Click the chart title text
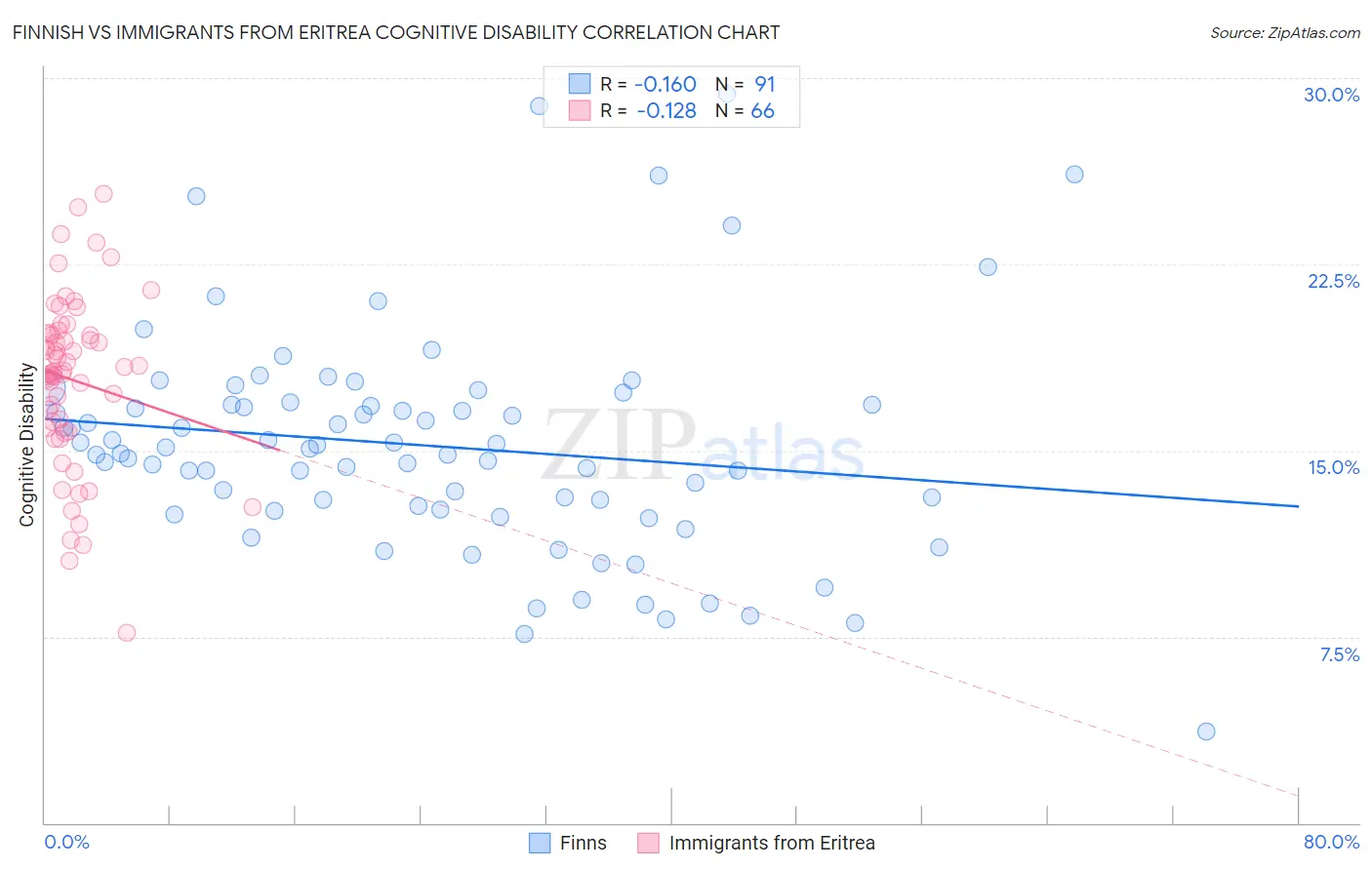Viewport: 1372px width, 870px height. [396, 32]
